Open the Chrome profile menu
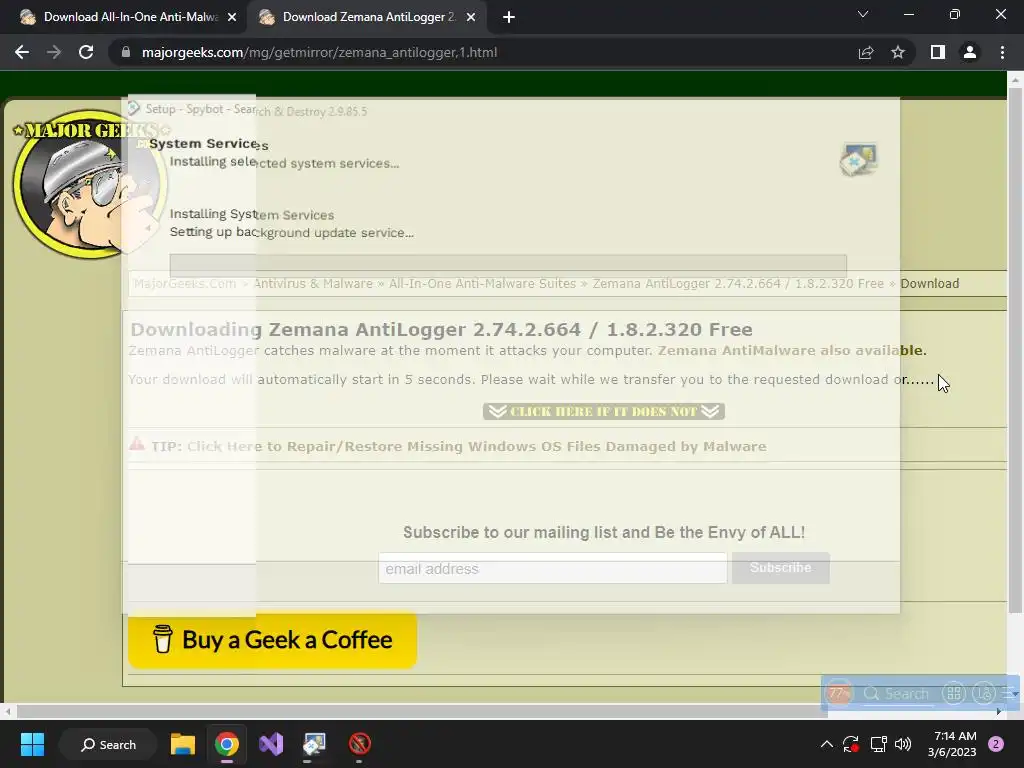Image resolution: width=1024 pixels, height=768 pixels. click(x=970, y=52)
